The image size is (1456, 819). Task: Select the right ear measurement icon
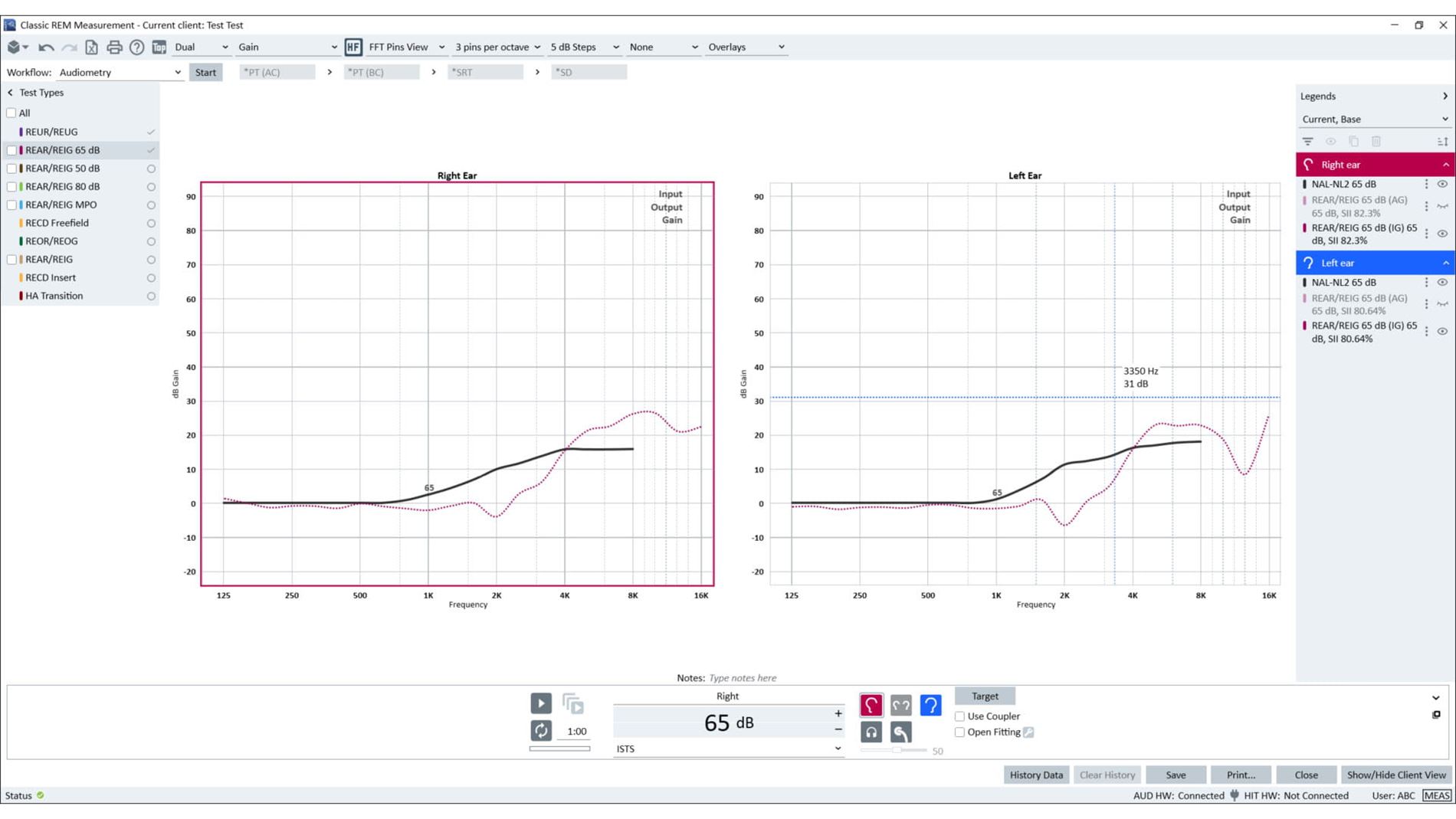pos(871,706)
